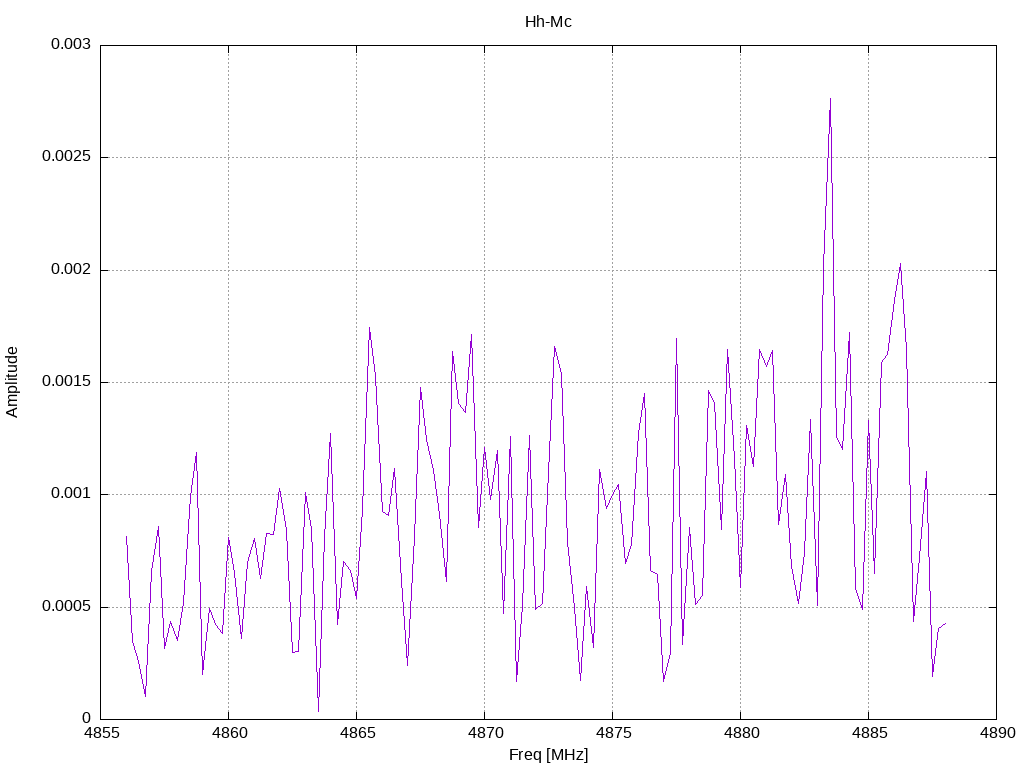Click the 4865 x-axis tick label

(357, 733)
